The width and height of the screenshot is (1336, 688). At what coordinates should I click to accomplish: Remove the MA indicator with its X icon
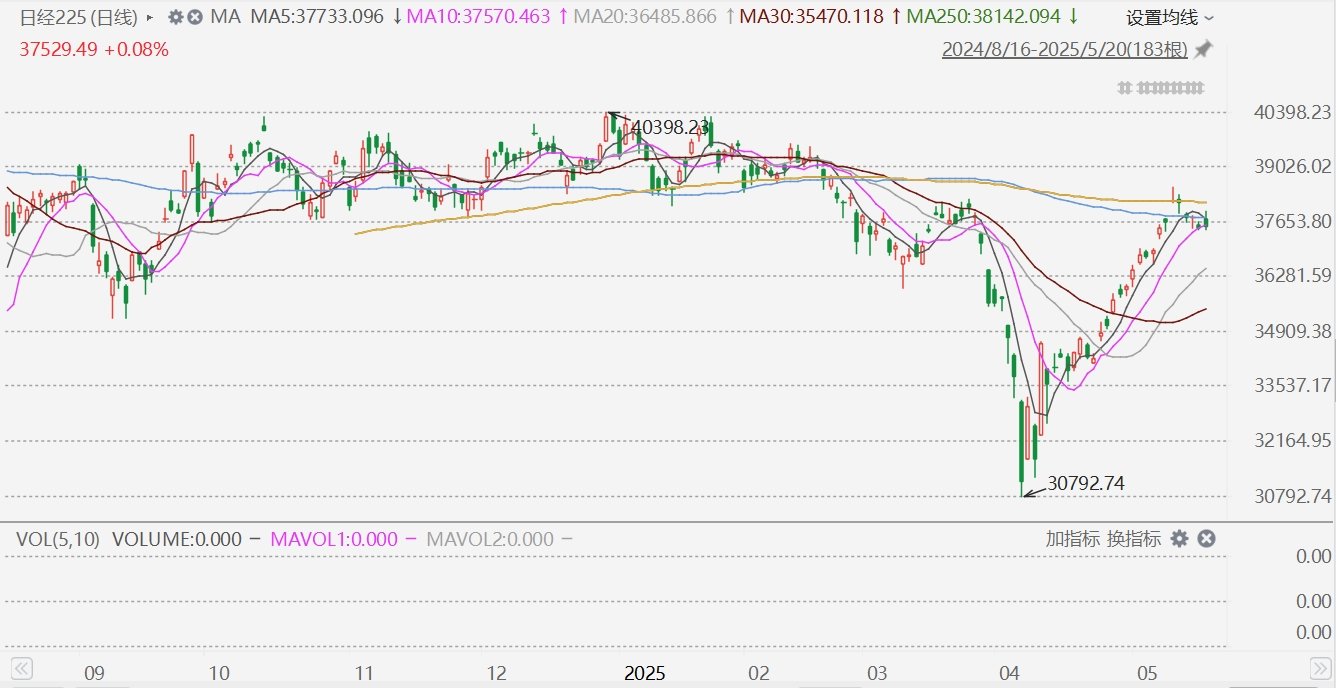[x=195, y=17]
